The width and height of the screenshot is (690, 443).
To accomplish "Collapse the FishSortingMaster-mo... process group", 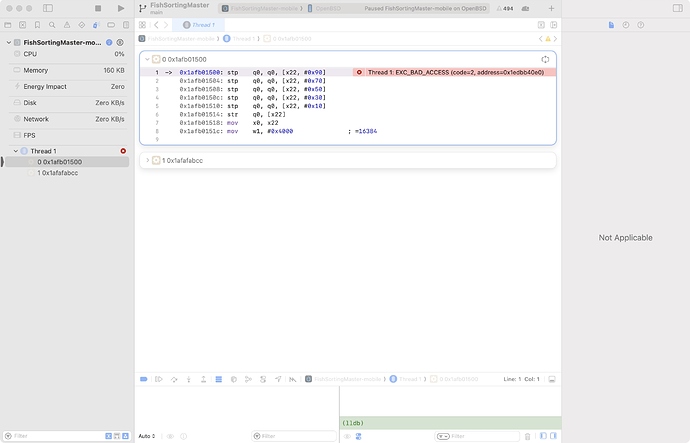I will pos(8,42).
